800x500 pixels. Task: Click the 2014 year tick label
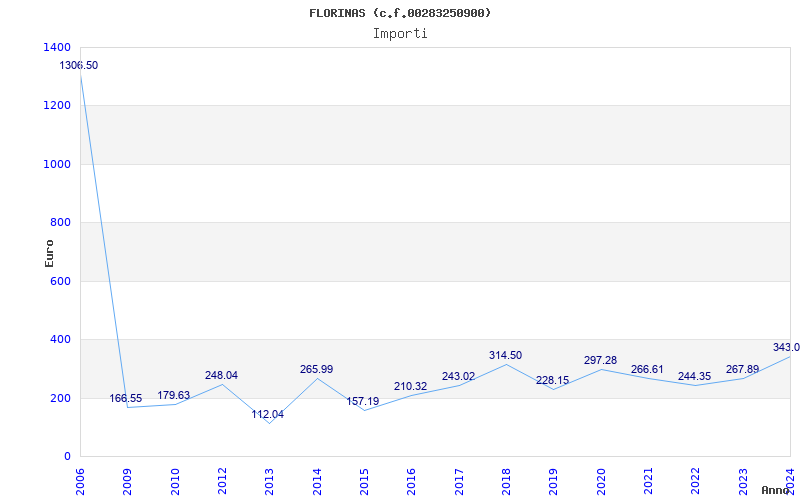pos(317,482)
